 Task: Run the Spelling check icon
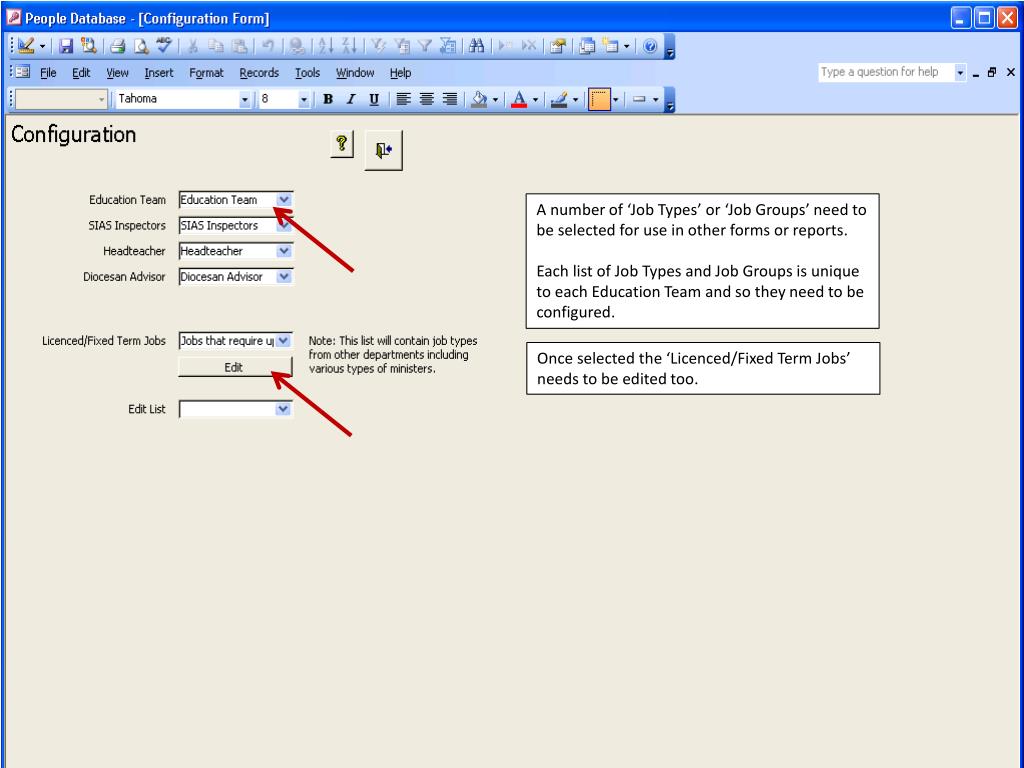click(163, 45)
